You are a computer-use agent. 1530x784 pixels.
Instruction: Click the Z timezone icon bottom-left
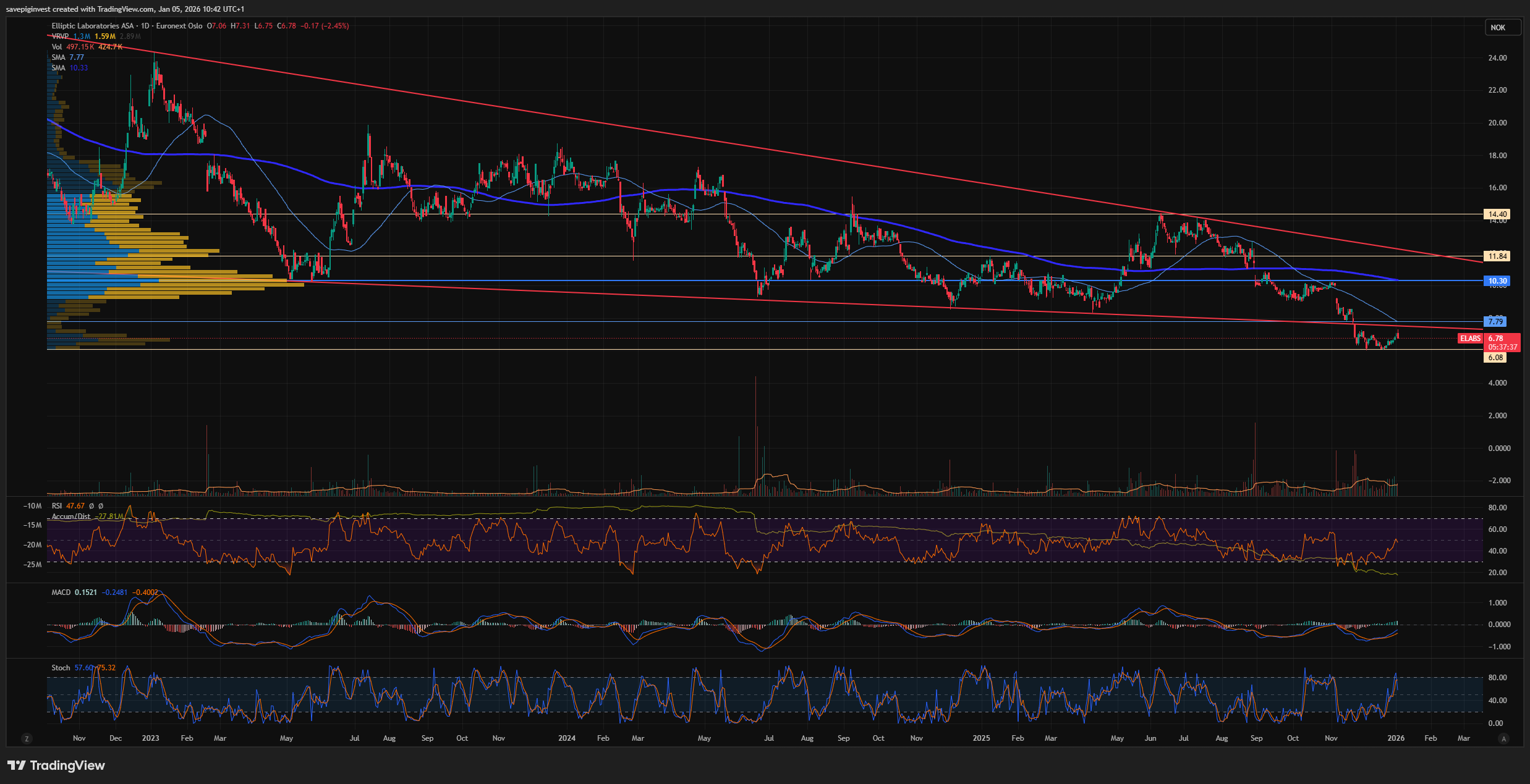(x=26, y=738)
